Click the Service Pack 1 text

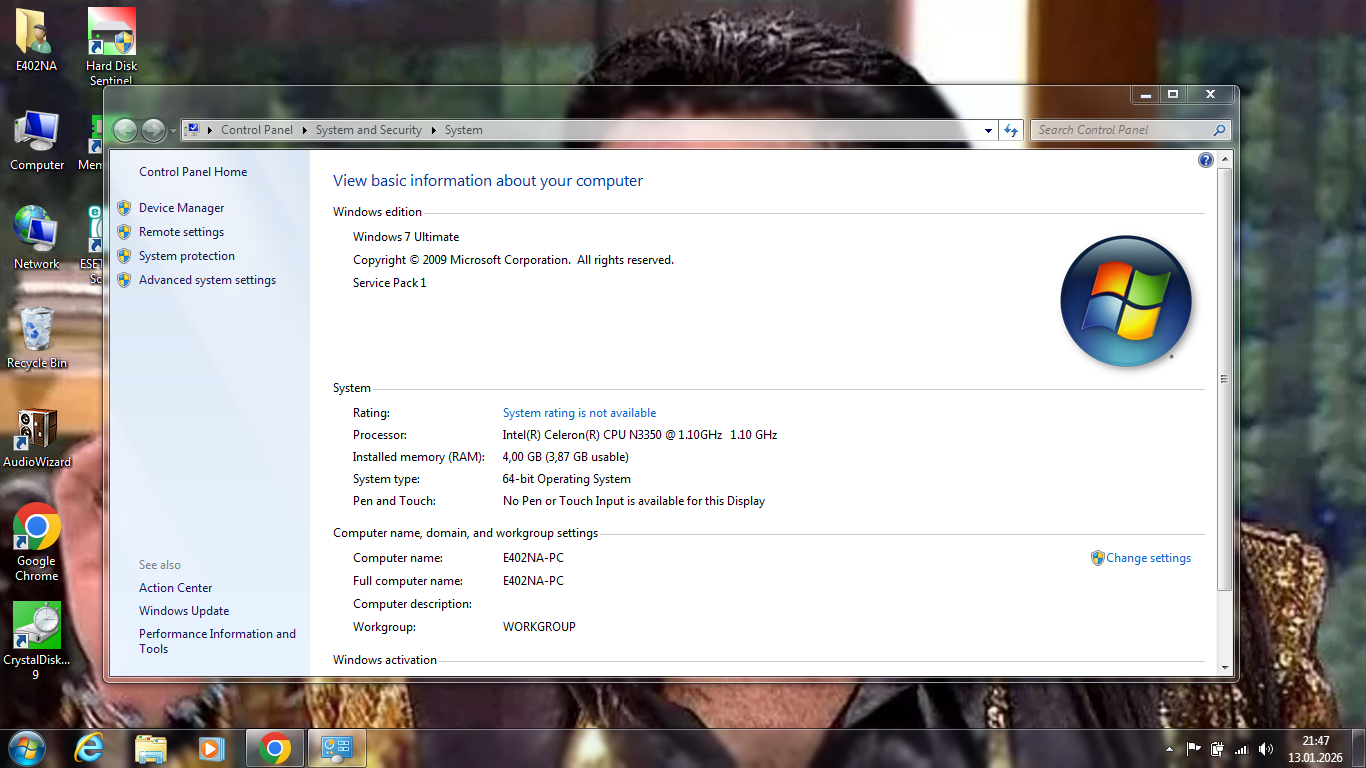[389, 283]
